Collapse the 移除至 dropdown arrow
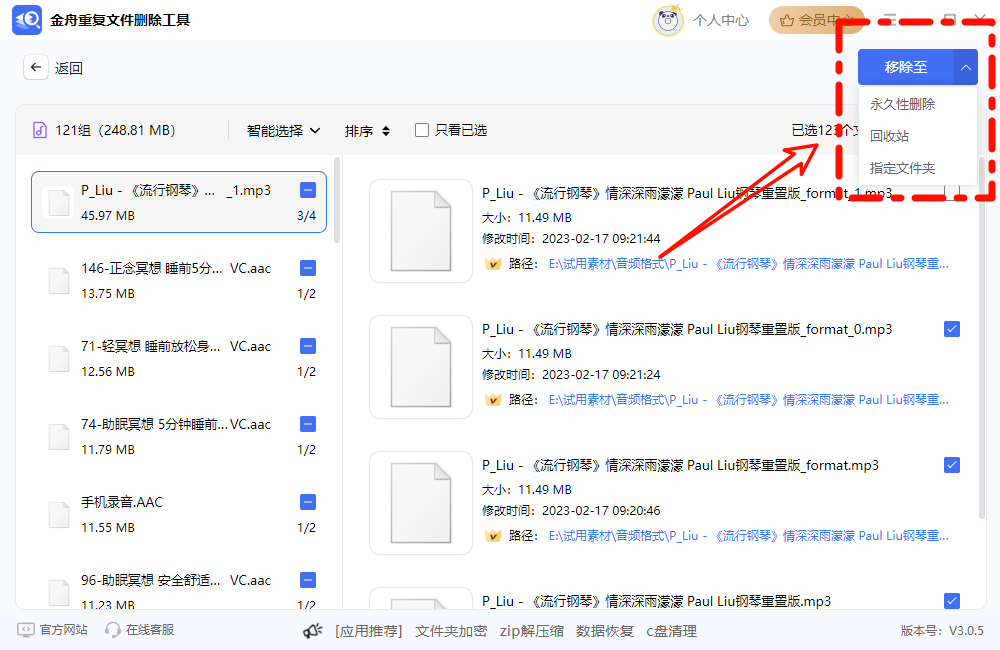Image resolution: width=1000 pixels, height=650 pixels. [x=966, y=67]
